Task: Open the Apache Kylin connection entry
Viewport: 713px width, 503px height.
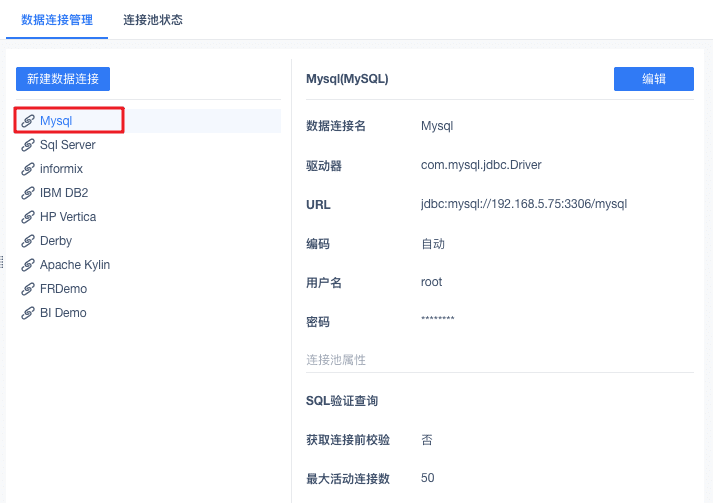Action: [75, 265]
